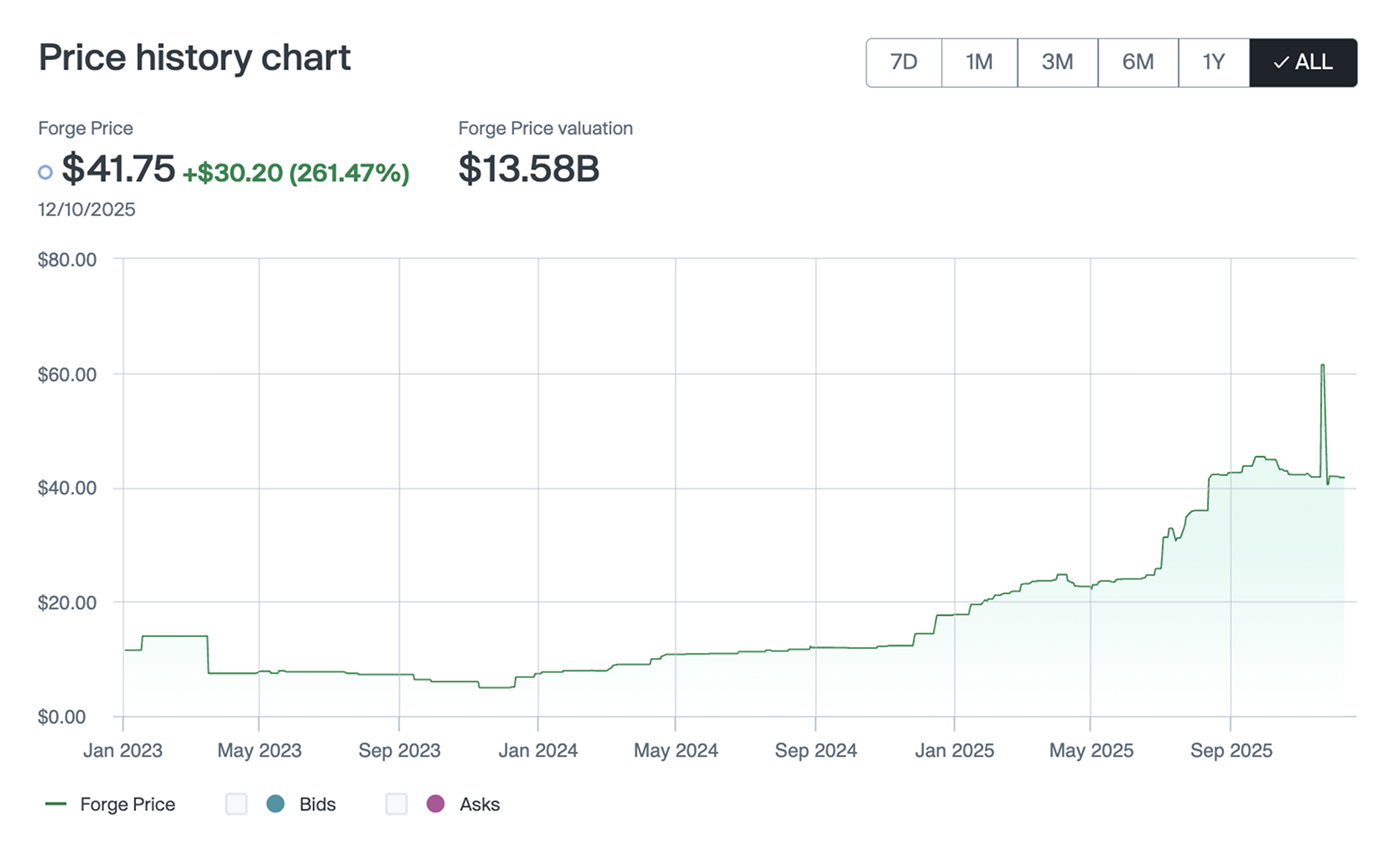Click the Forge Price legend label

tap(127, 804)
